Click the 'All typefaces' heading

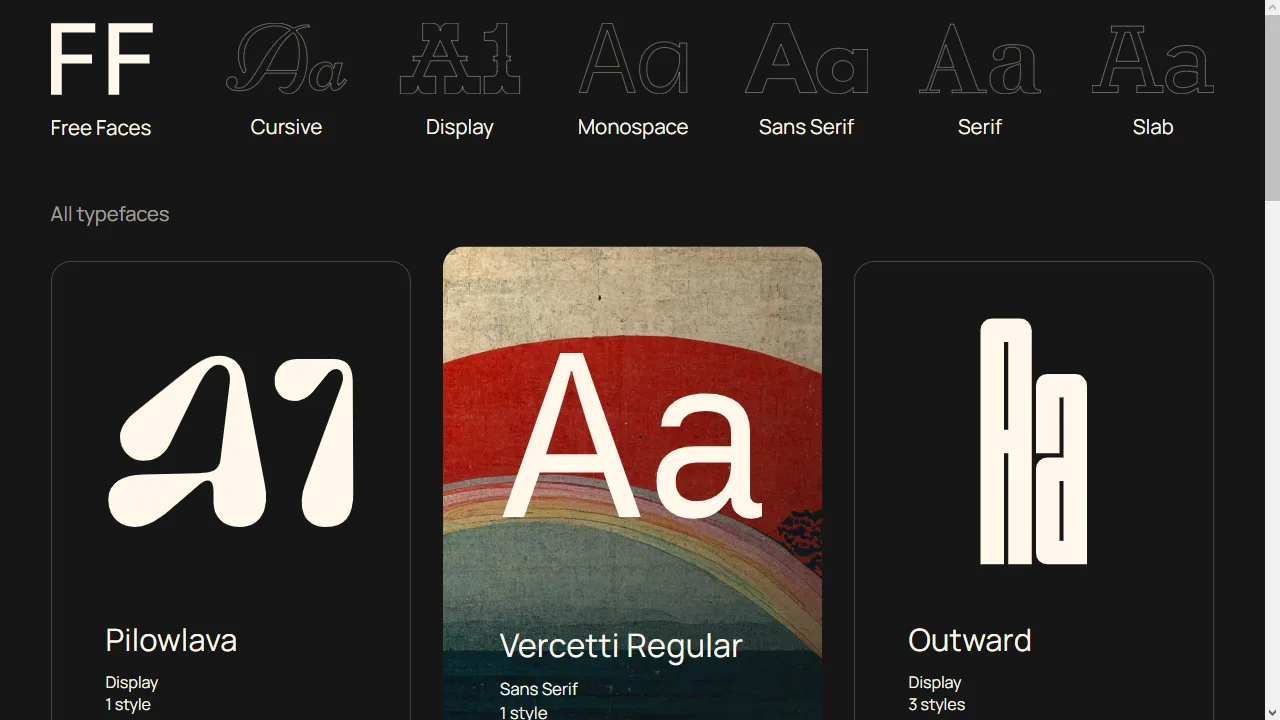(x=110, y=214)
